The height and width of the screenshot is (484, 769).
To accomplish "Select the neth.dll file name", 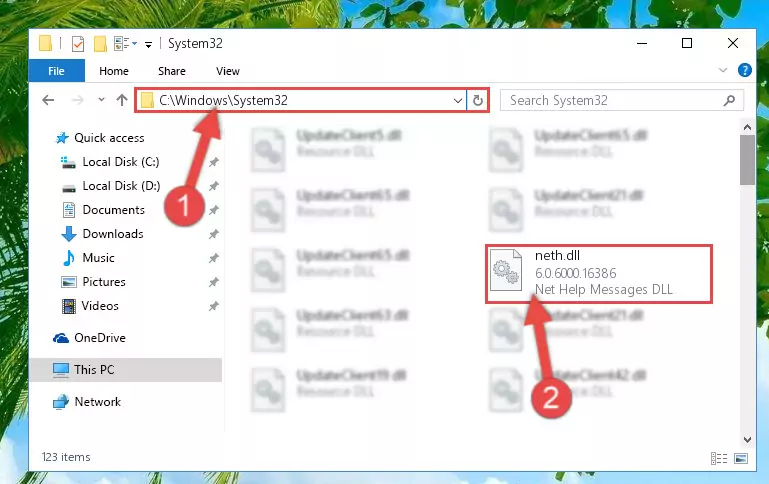I will [557, 255].
